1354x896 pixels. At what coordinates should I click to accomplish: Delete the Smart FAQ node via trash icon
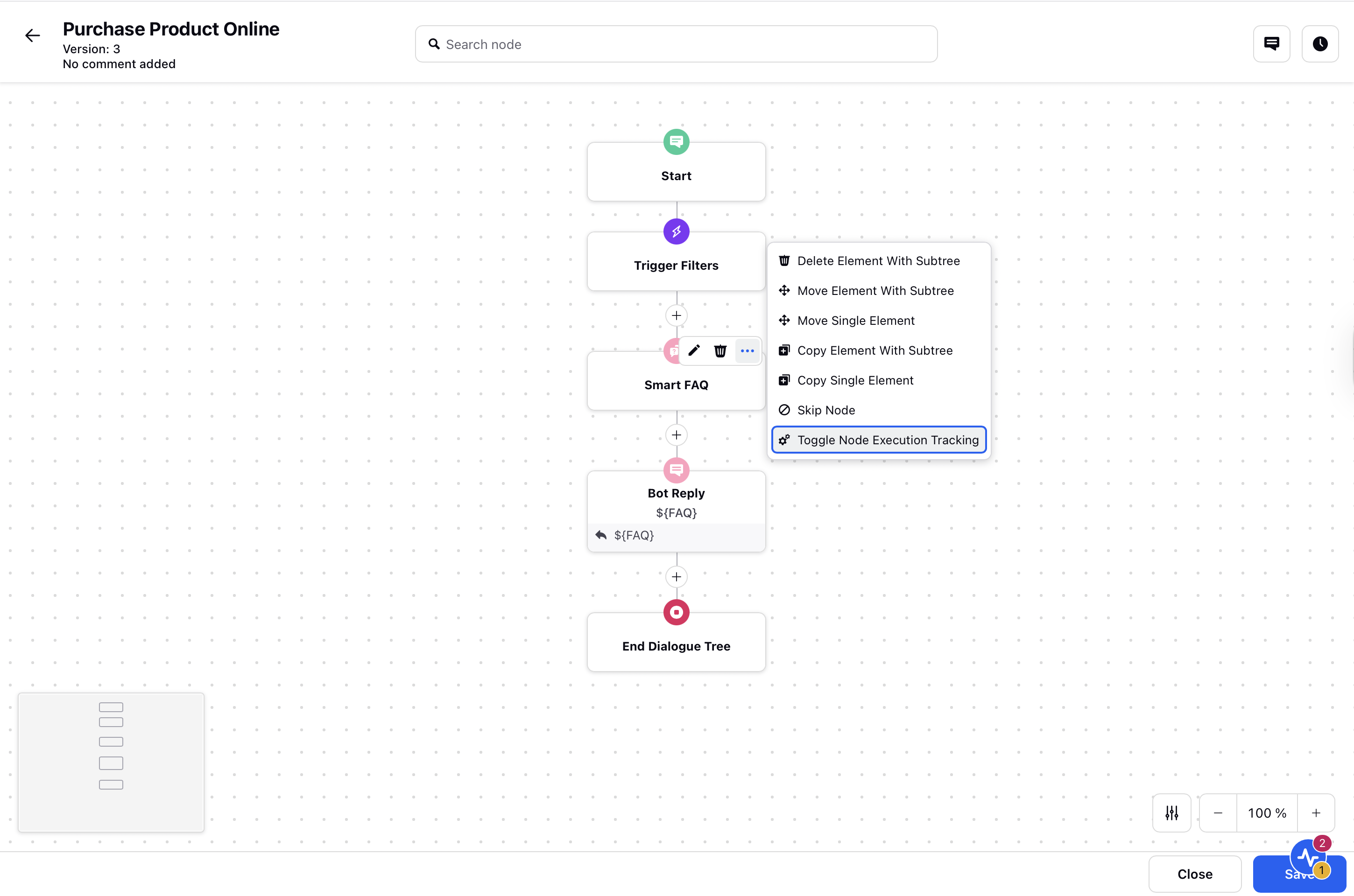[720, 351]
